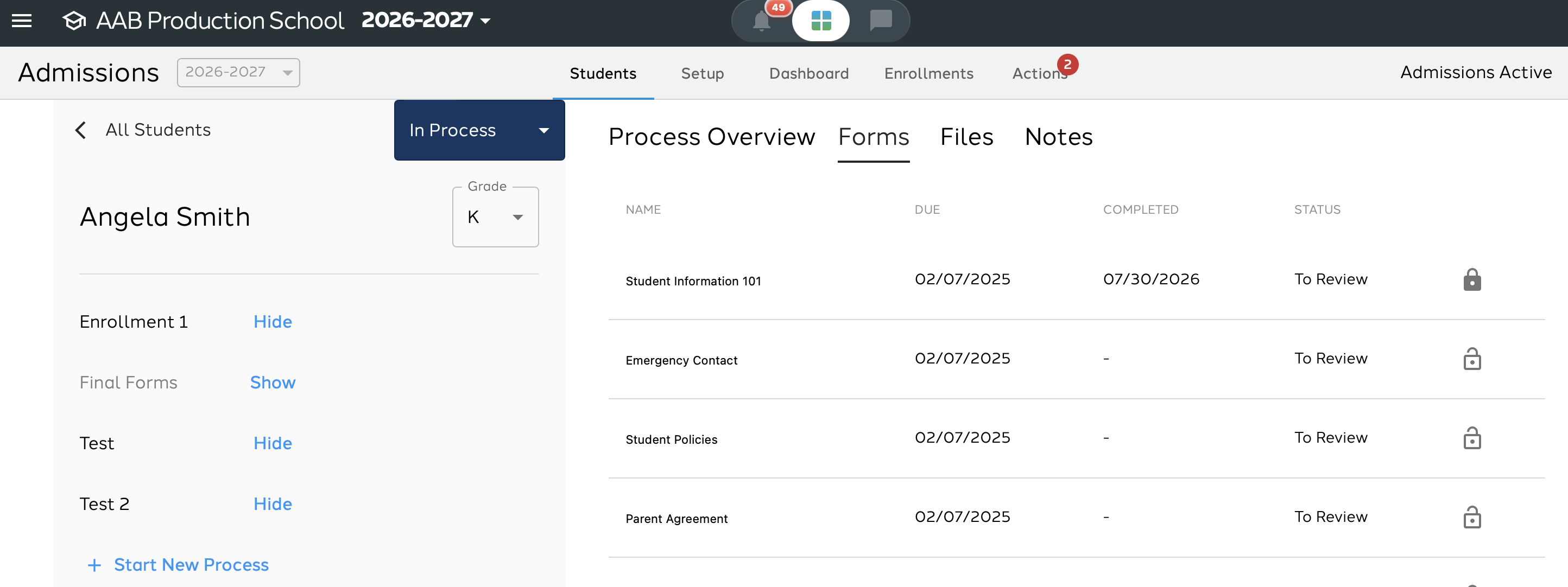Viewport: 1568px width, 587px height.
Task: Go back using All Students arrow
Action: pyautogui.click(x=80, y=130)
